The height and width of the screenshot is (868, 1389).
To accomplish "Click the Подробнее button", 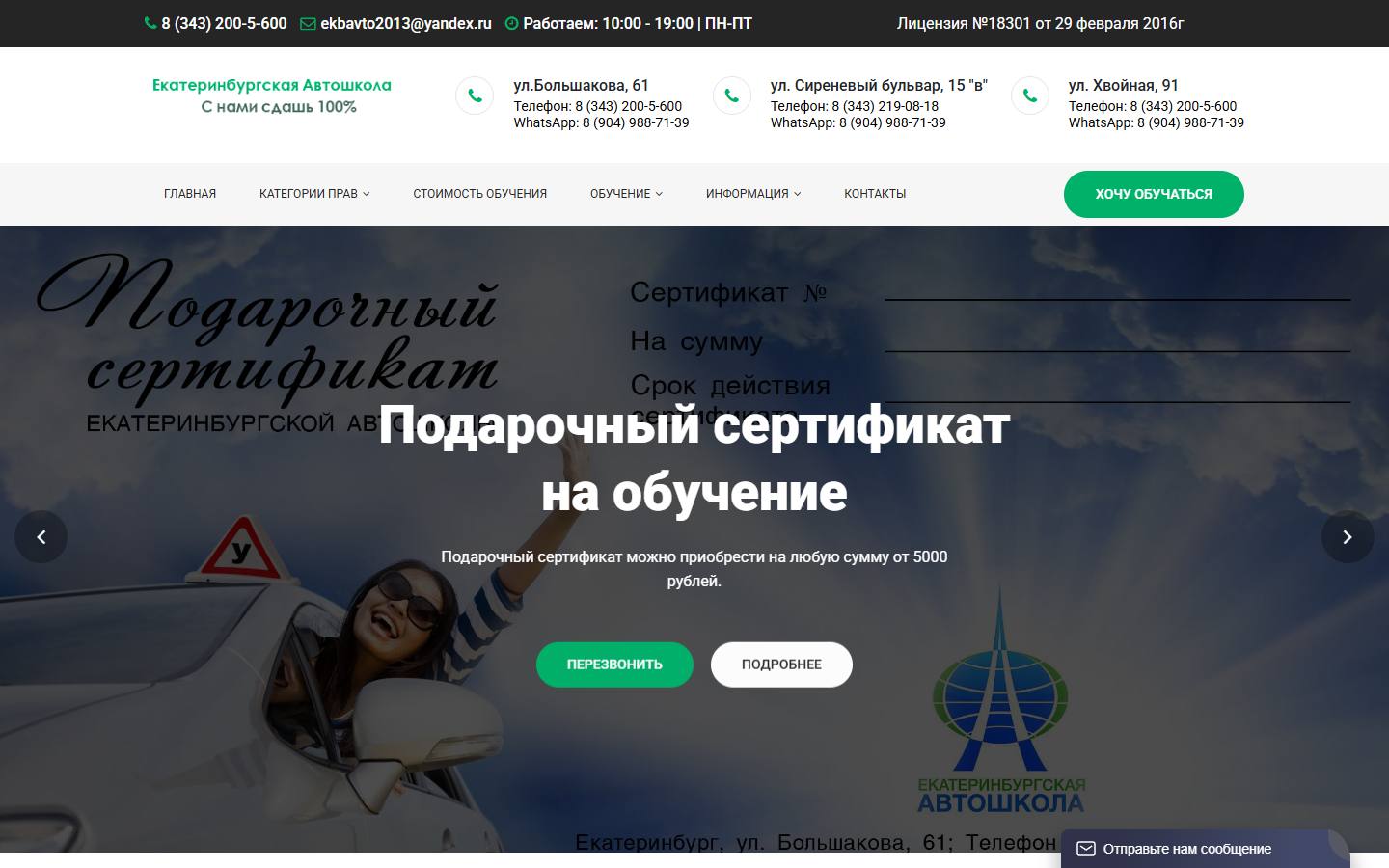I will click(x=781, y=665).
